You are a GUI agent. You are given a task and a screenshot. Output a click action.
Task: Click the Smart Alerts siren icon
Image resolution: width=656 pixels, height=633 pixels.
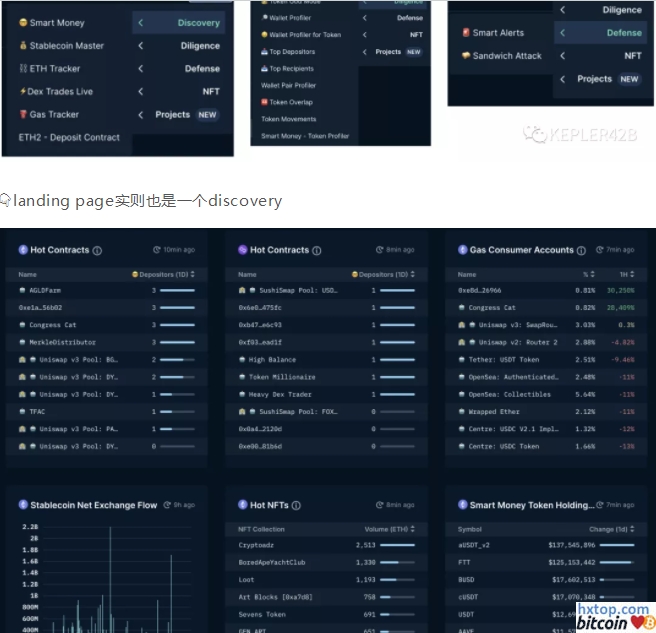(x=465, y=33)
